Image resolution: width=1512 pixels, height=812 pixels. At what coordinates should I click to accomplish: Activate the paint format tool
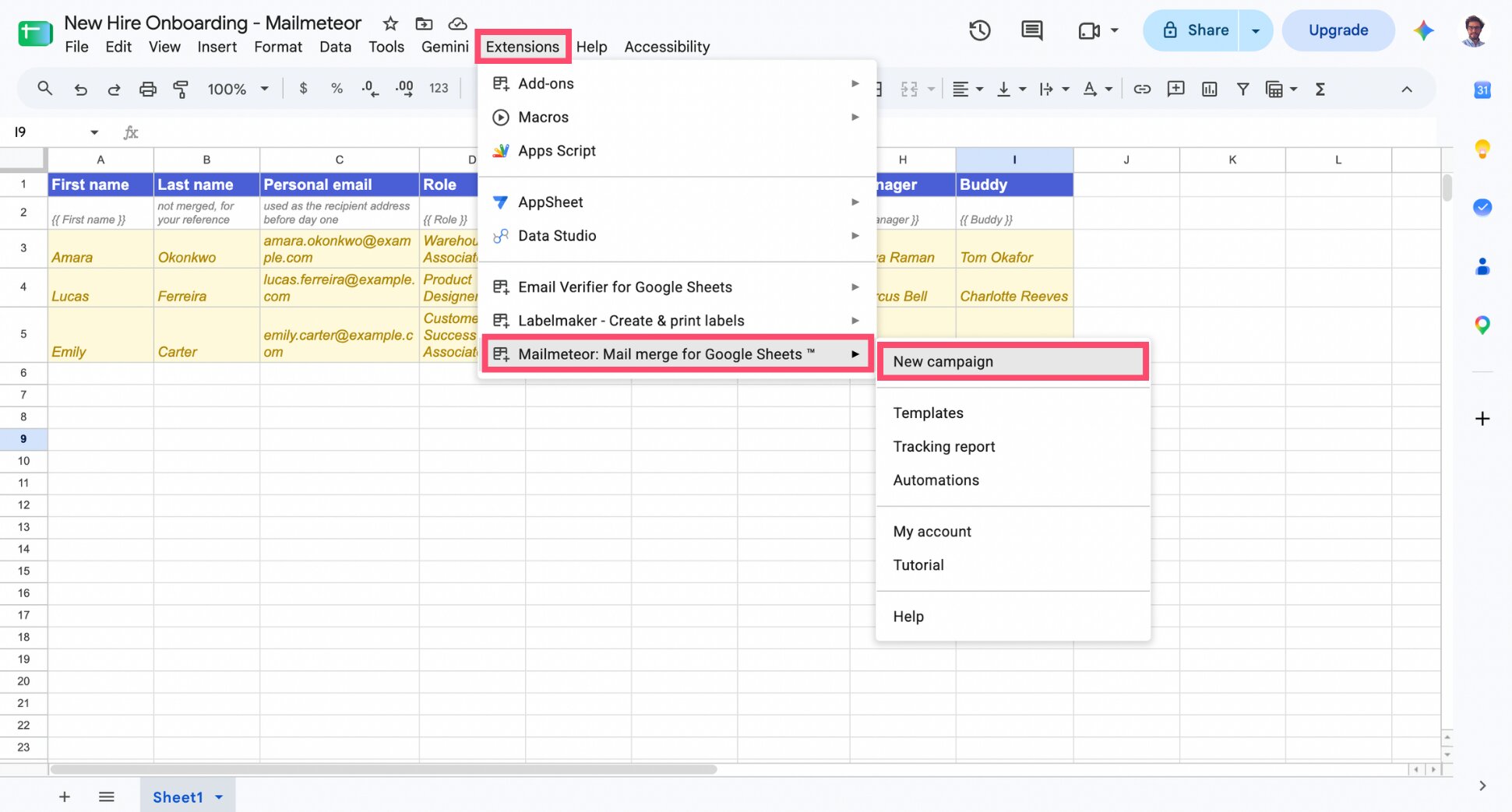[181, 90]
